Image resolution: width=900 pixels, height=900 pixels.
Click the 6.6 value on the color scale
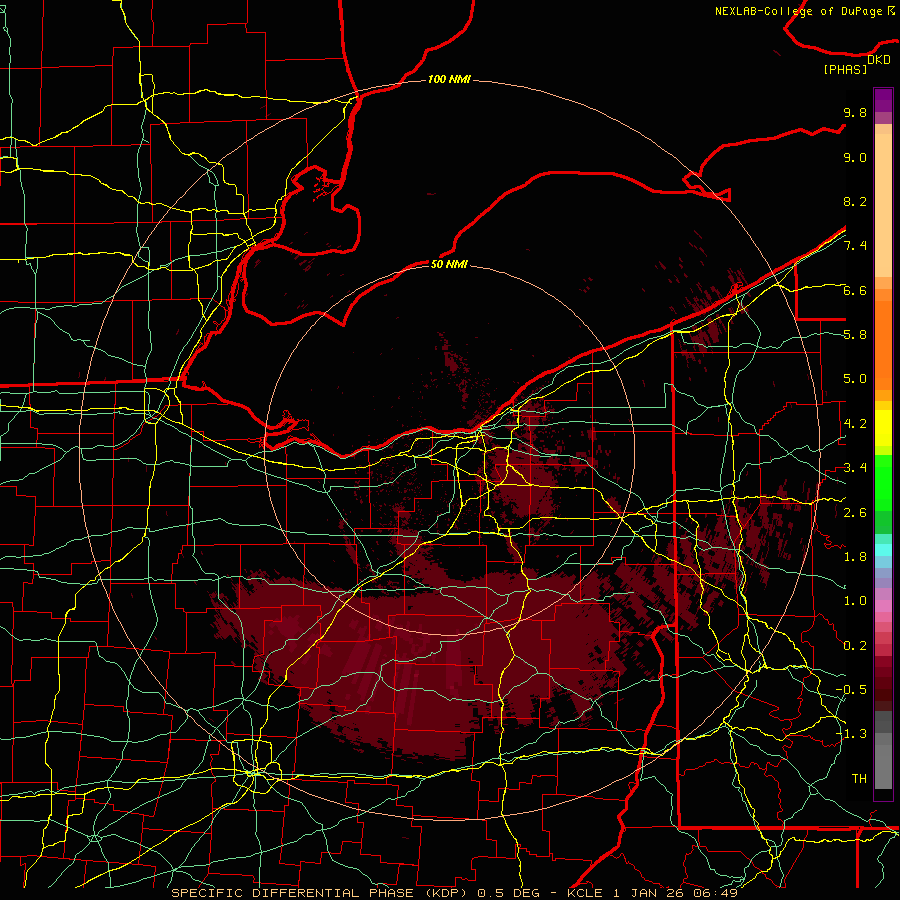coord(855,290)
